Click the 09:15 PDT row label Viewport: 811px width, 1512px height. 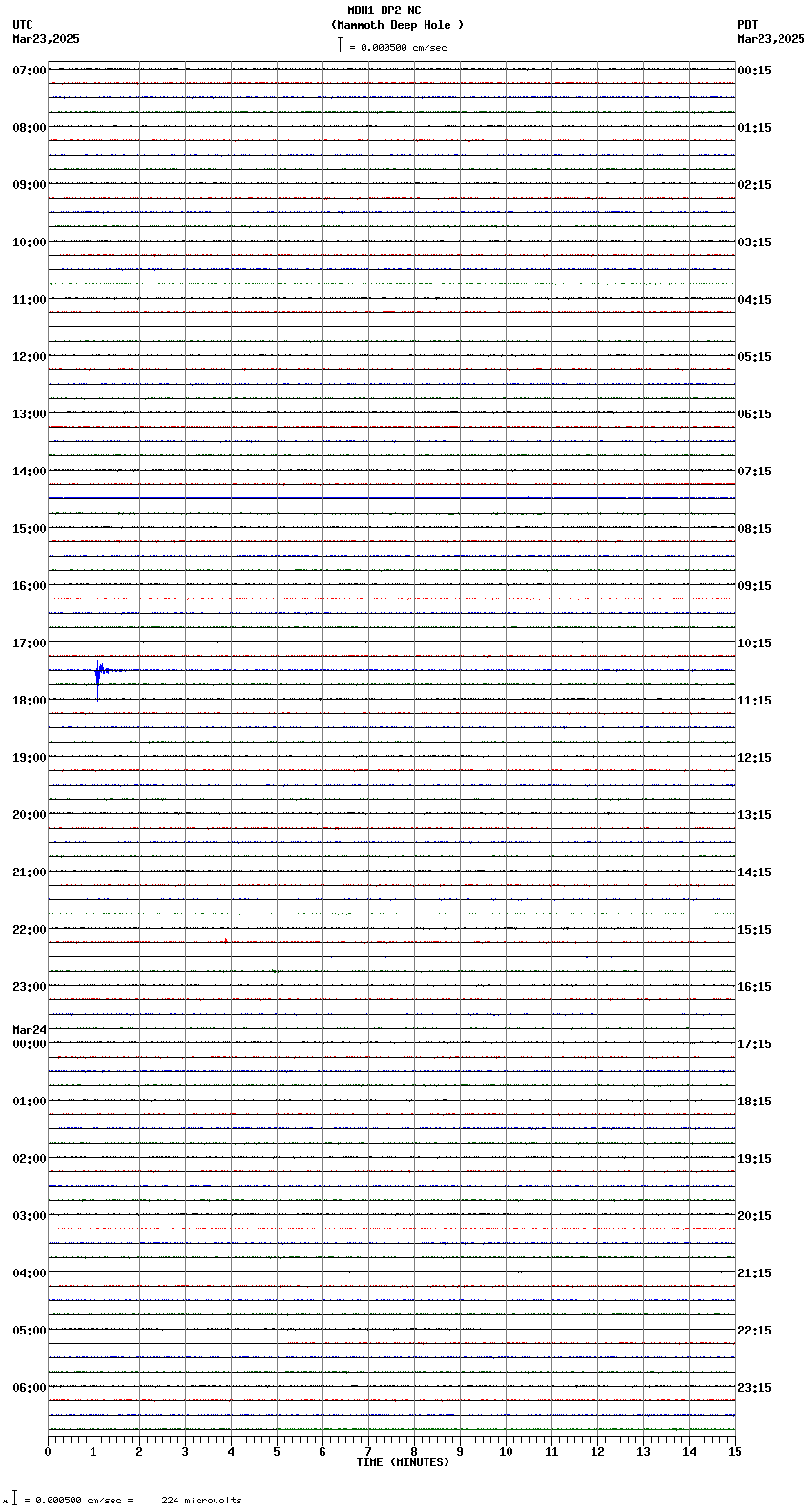[755, 586]
